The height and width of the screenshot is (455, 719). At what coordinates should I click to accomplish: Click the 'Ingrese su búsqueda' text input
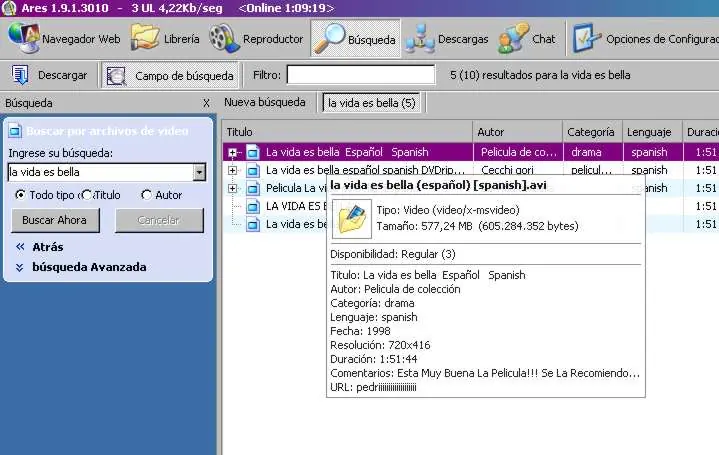101,172
